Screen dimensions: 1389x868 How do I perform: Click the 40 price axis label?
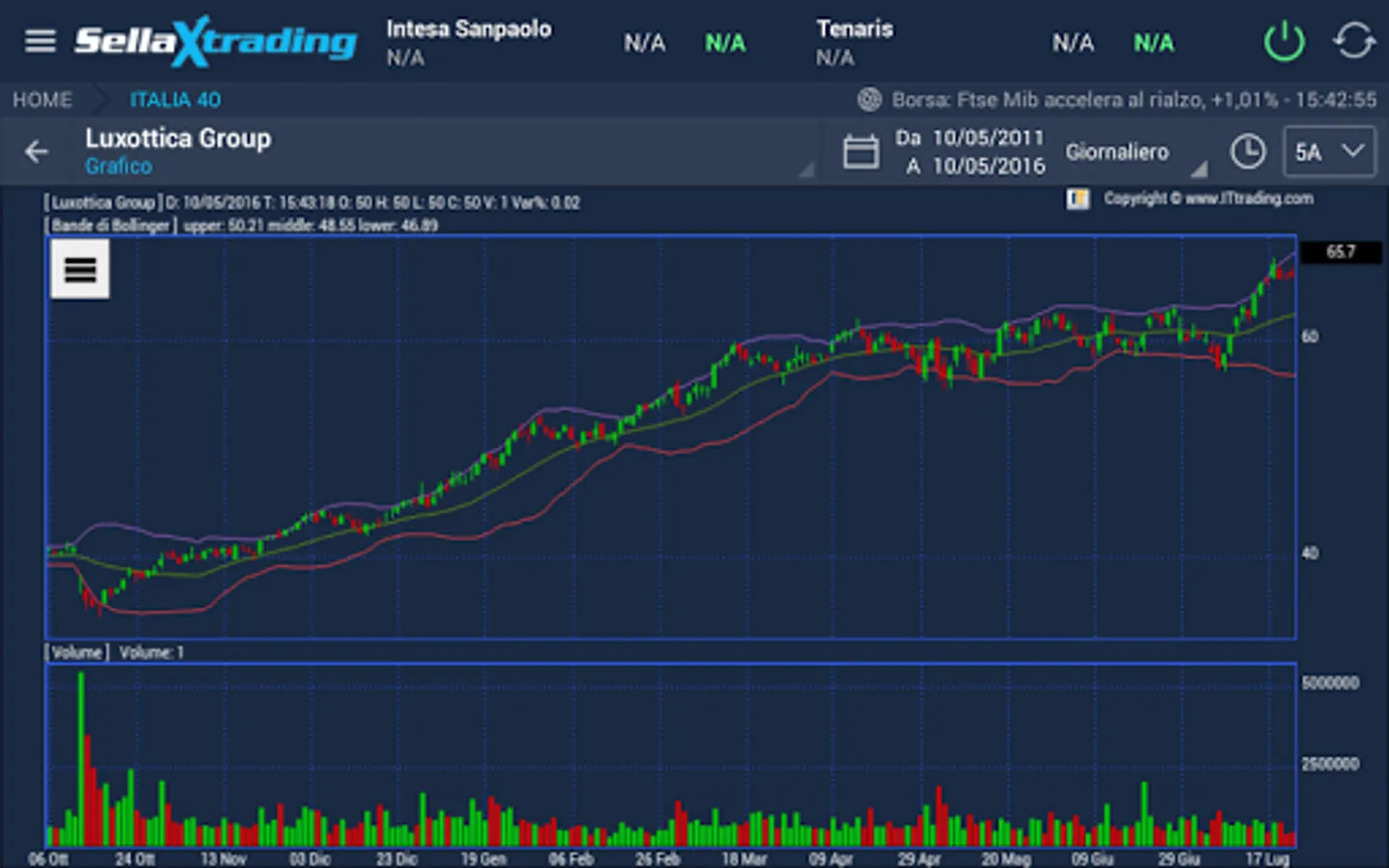point(1310,554)
